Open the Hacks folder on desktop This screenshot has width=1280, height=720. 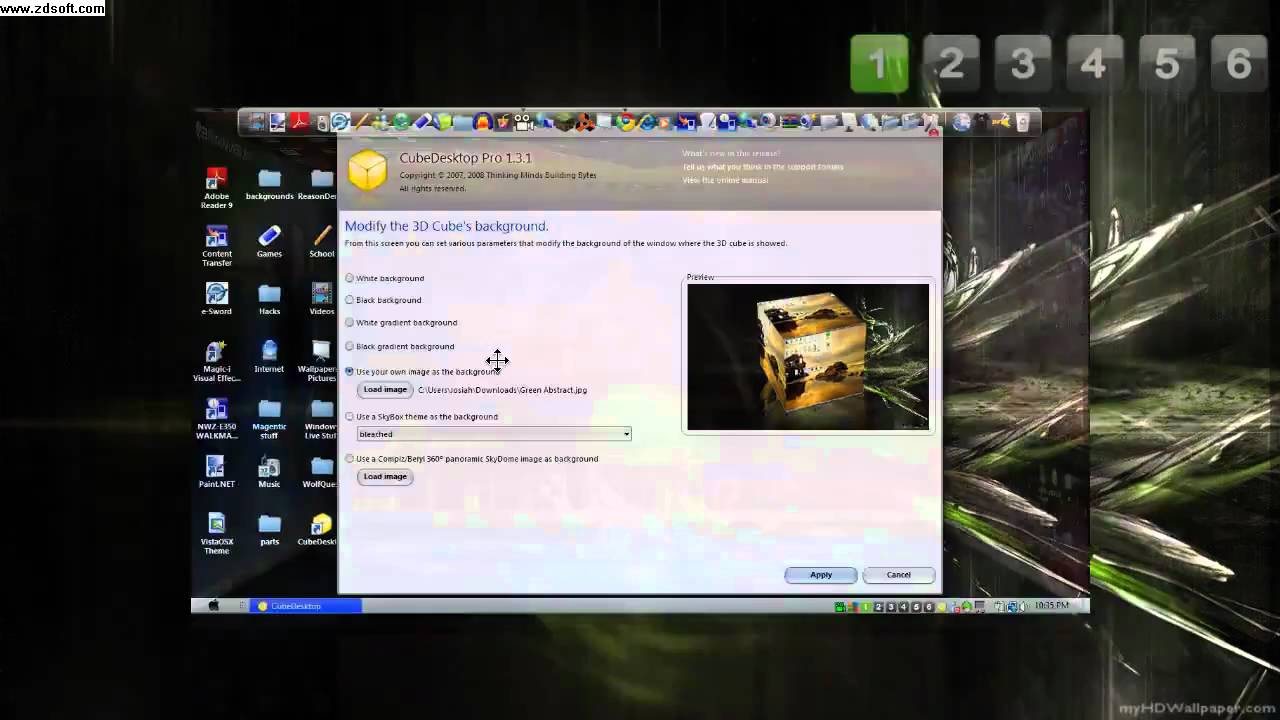pos(269,299)
